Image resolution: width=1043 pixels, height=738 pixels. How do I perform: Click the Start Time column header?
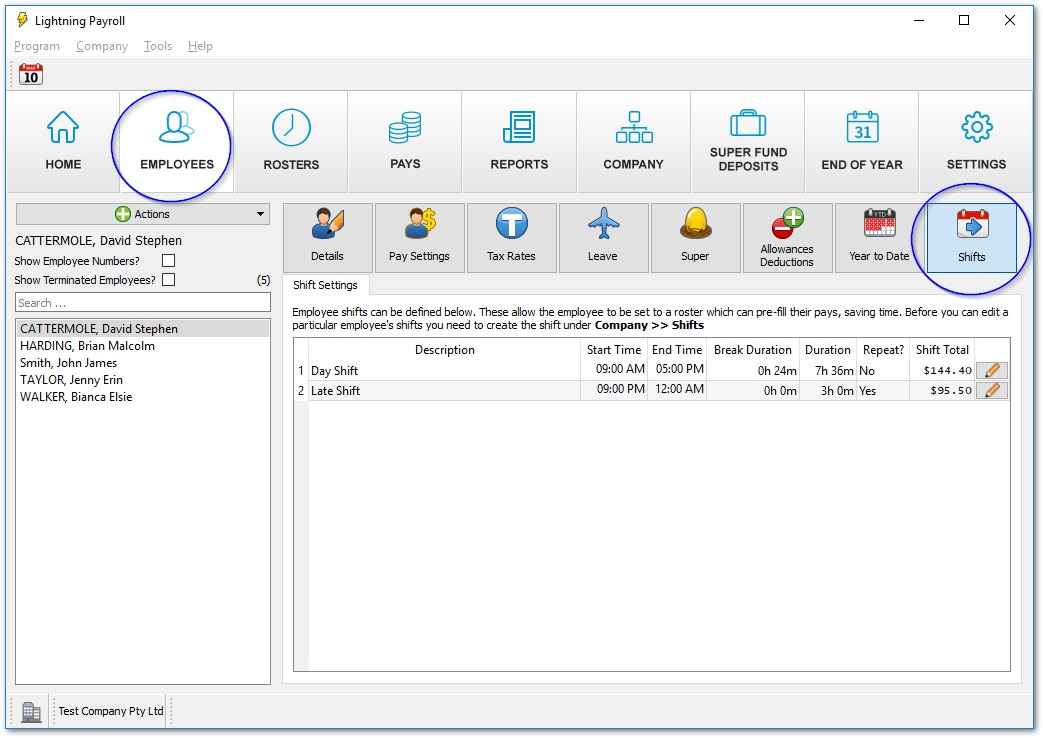(x=613, y=350)
